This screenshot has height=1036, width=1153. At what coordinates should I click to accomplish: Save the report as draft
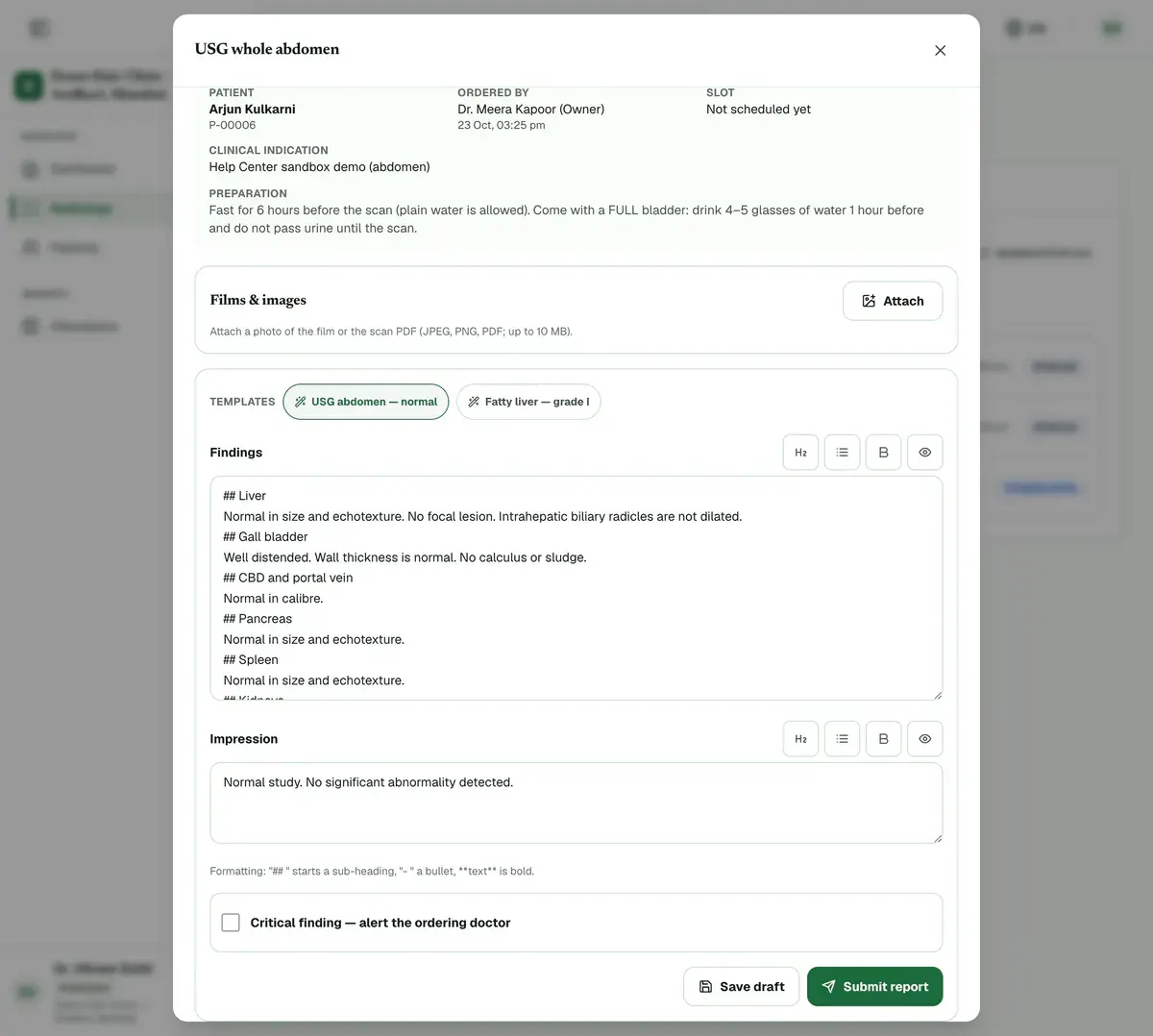[x=741, y=987]
